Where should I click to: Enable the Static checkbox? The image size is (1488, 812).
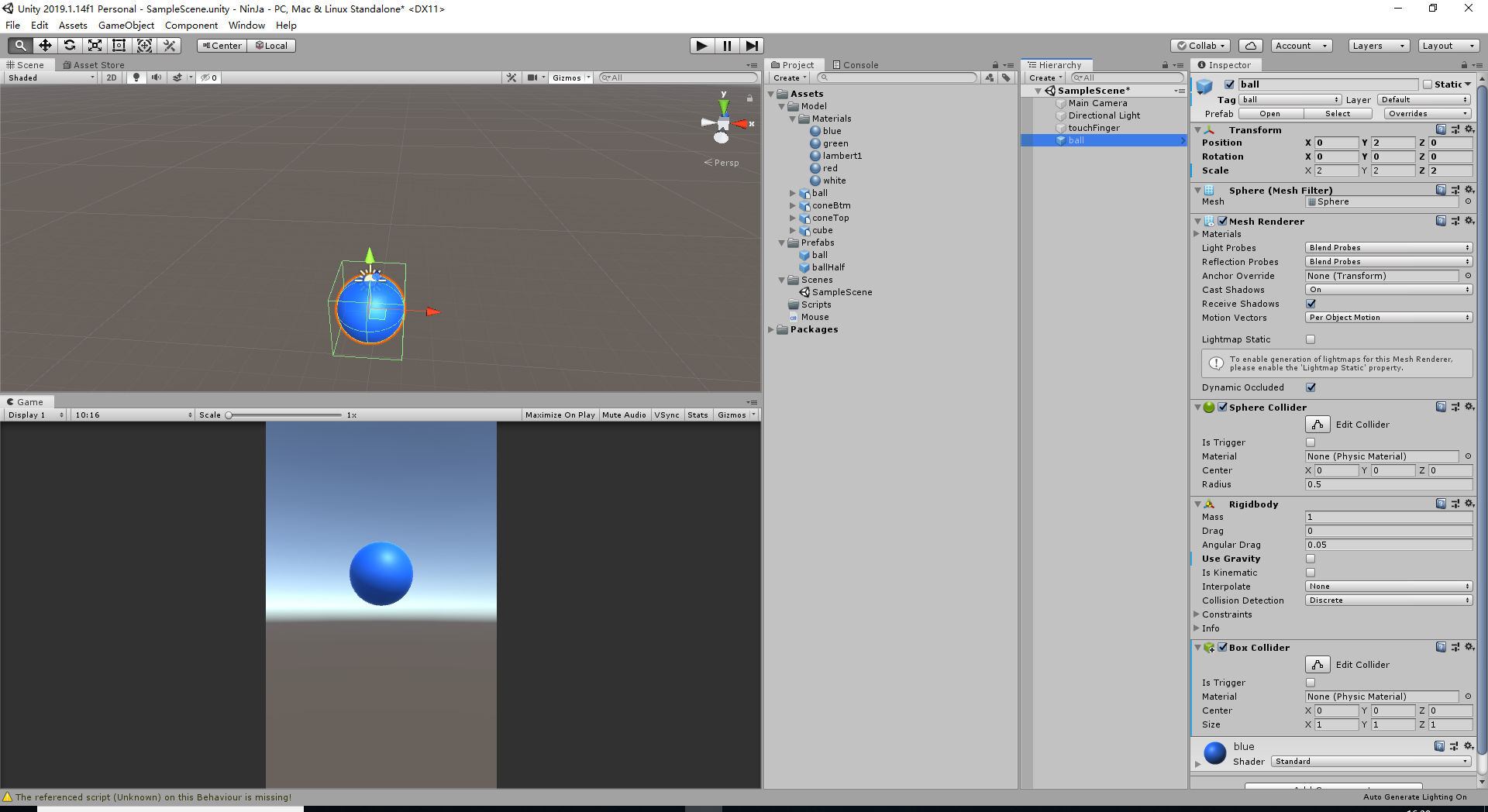1428,84
